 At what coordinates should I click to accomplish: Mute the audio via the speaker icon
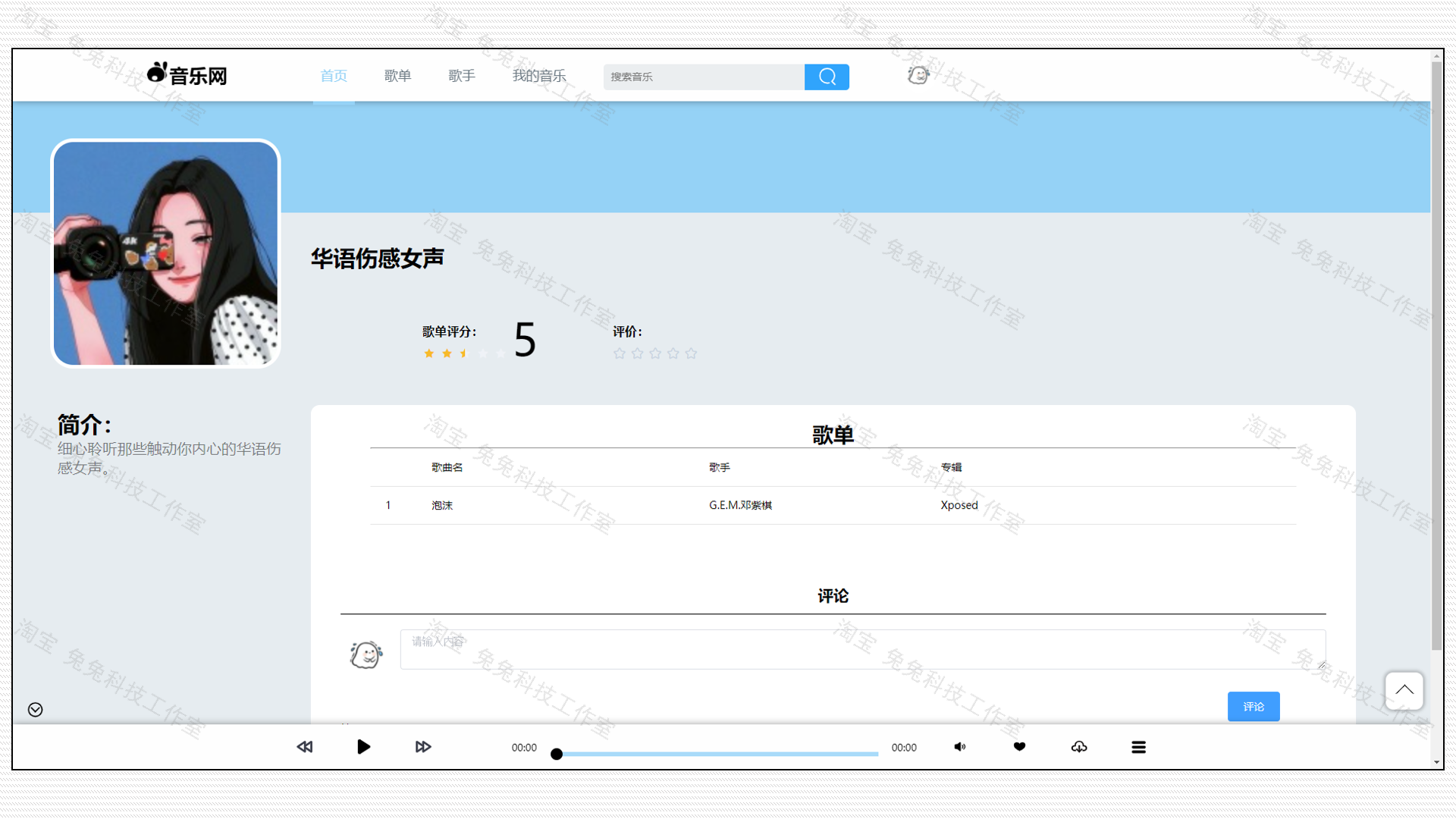959,746
